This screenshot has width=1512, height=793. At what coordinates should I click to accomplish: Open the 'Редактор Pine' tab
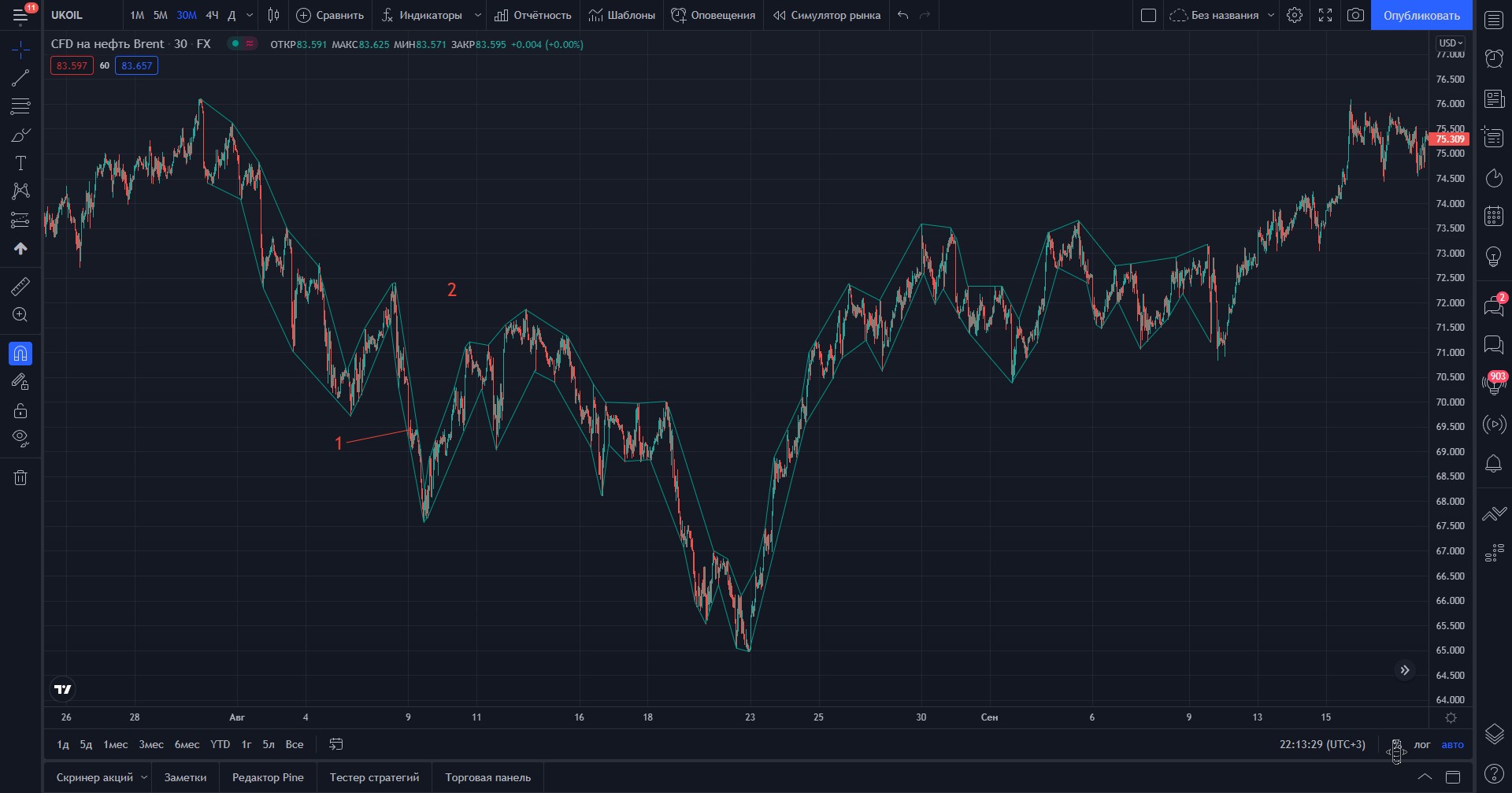(x=268, y=777)
